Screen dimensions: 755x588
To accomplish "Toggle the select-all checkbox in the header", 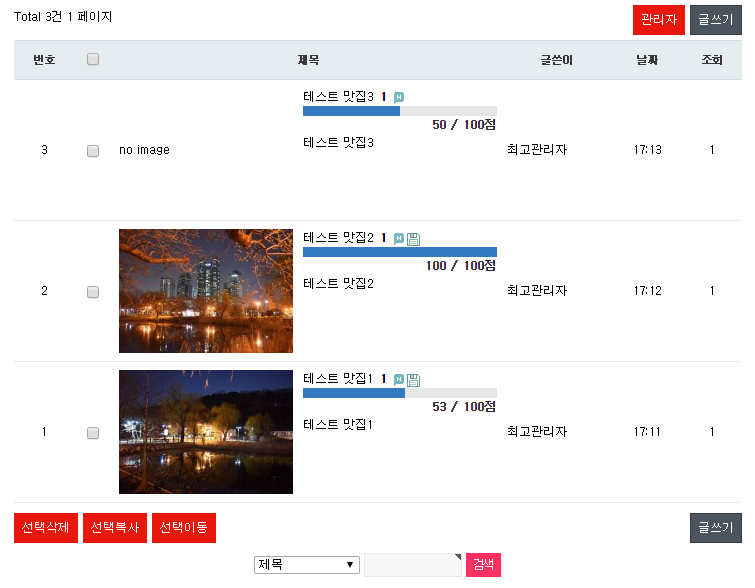I will (93, 59).
